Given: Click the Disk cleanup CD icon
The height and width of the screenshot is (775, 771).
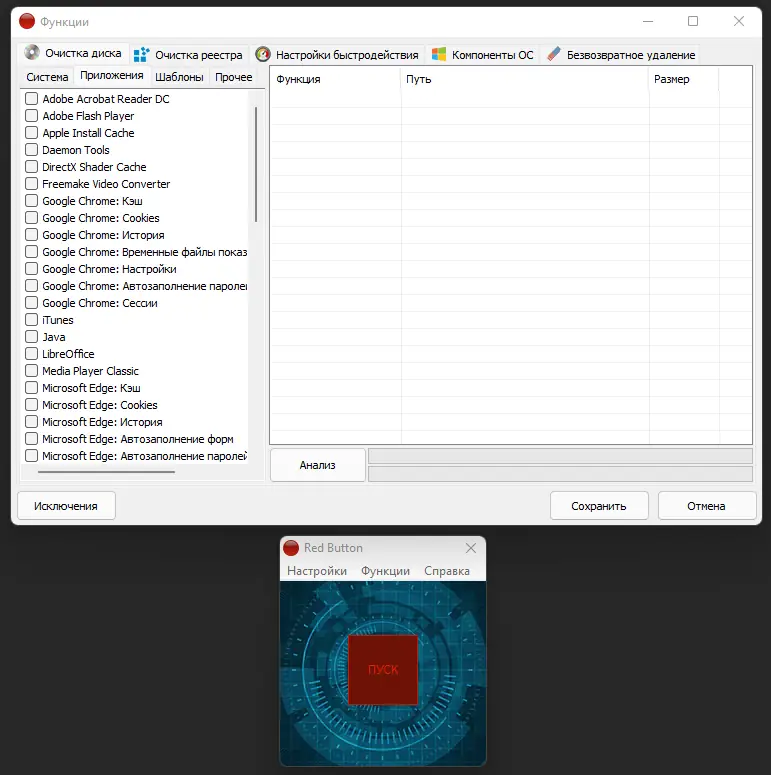Looking at the screenshot, I should [32, 52].
